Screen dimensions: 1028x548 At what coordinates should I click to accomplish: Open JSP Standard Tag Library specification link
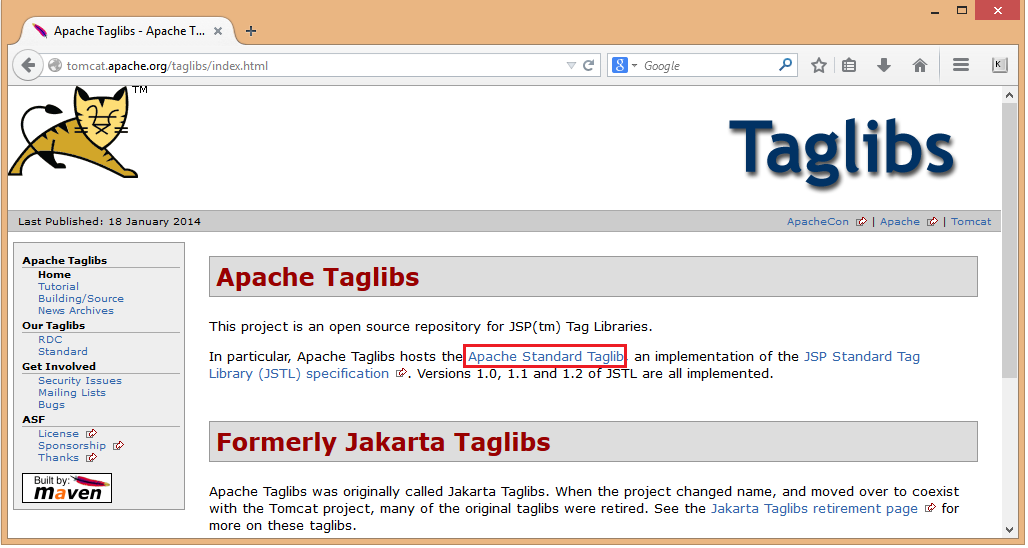[x=564, y=365]
